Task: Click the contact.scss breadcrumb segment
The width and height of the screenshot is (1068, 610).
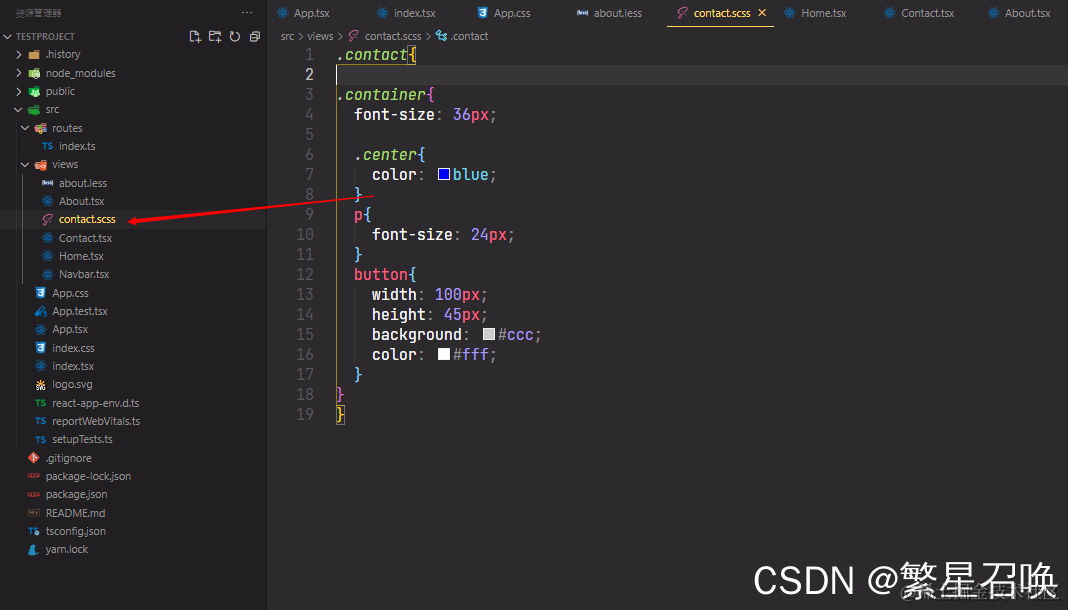Action: [393, 36]
